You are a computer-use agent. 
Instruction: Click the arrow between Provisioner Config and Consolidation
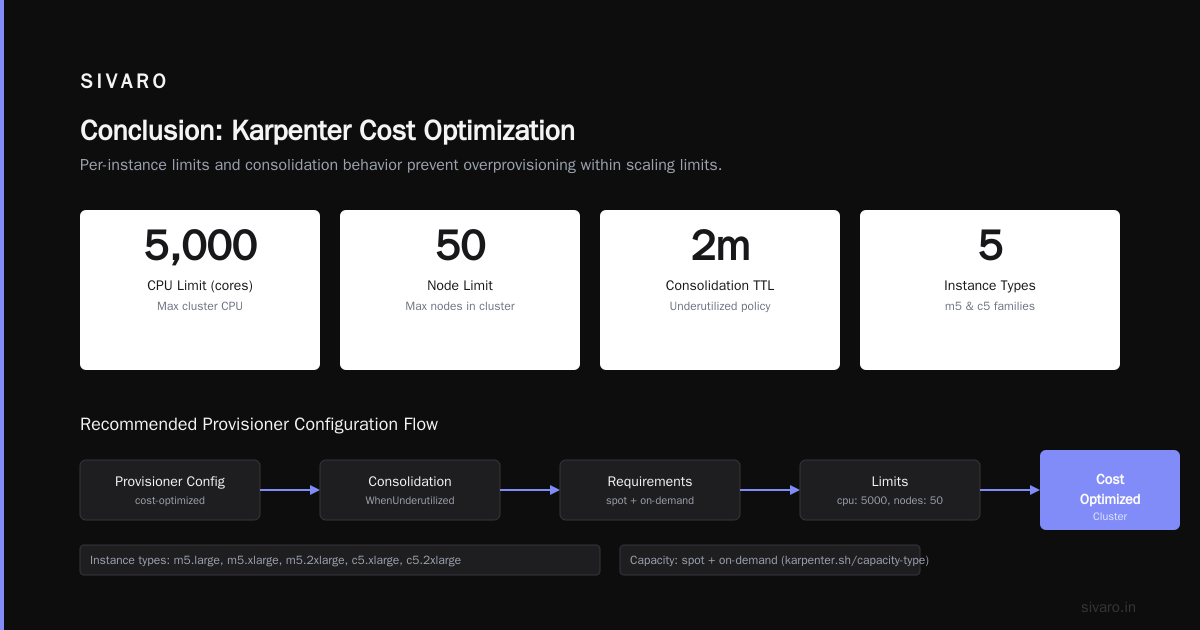coord(290,490)
